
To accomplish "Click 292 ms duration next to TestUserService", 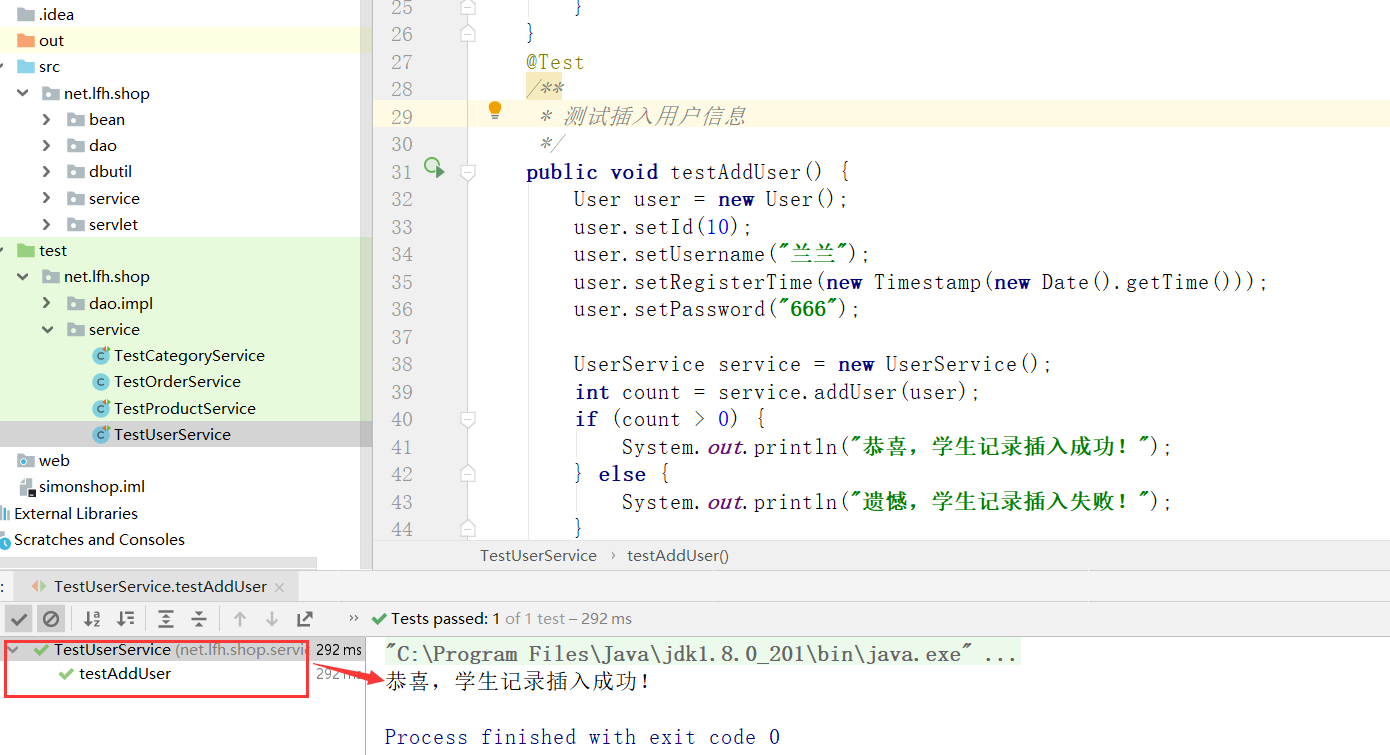I will (x=339, y=650).
